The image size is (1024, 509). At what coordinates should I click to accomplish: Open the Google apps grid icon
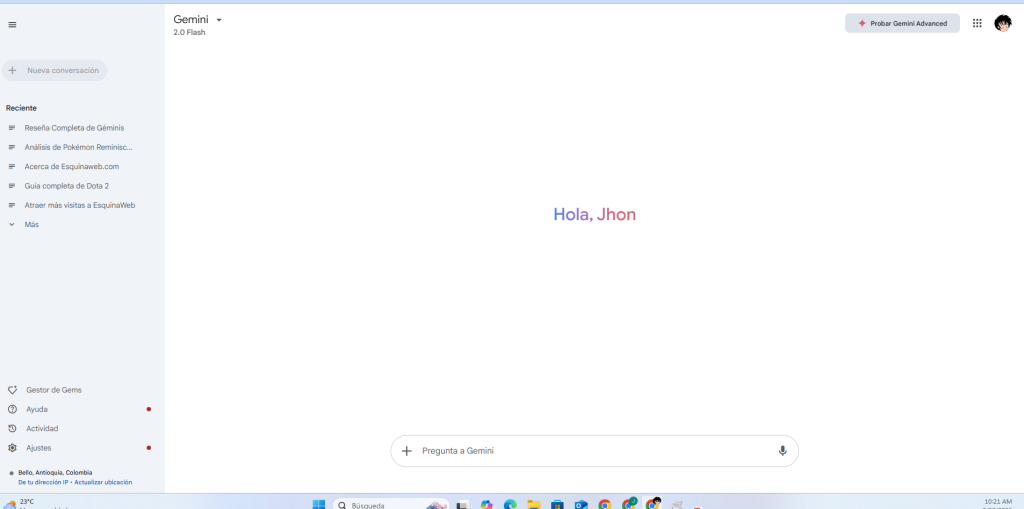(x=977, y=24)
